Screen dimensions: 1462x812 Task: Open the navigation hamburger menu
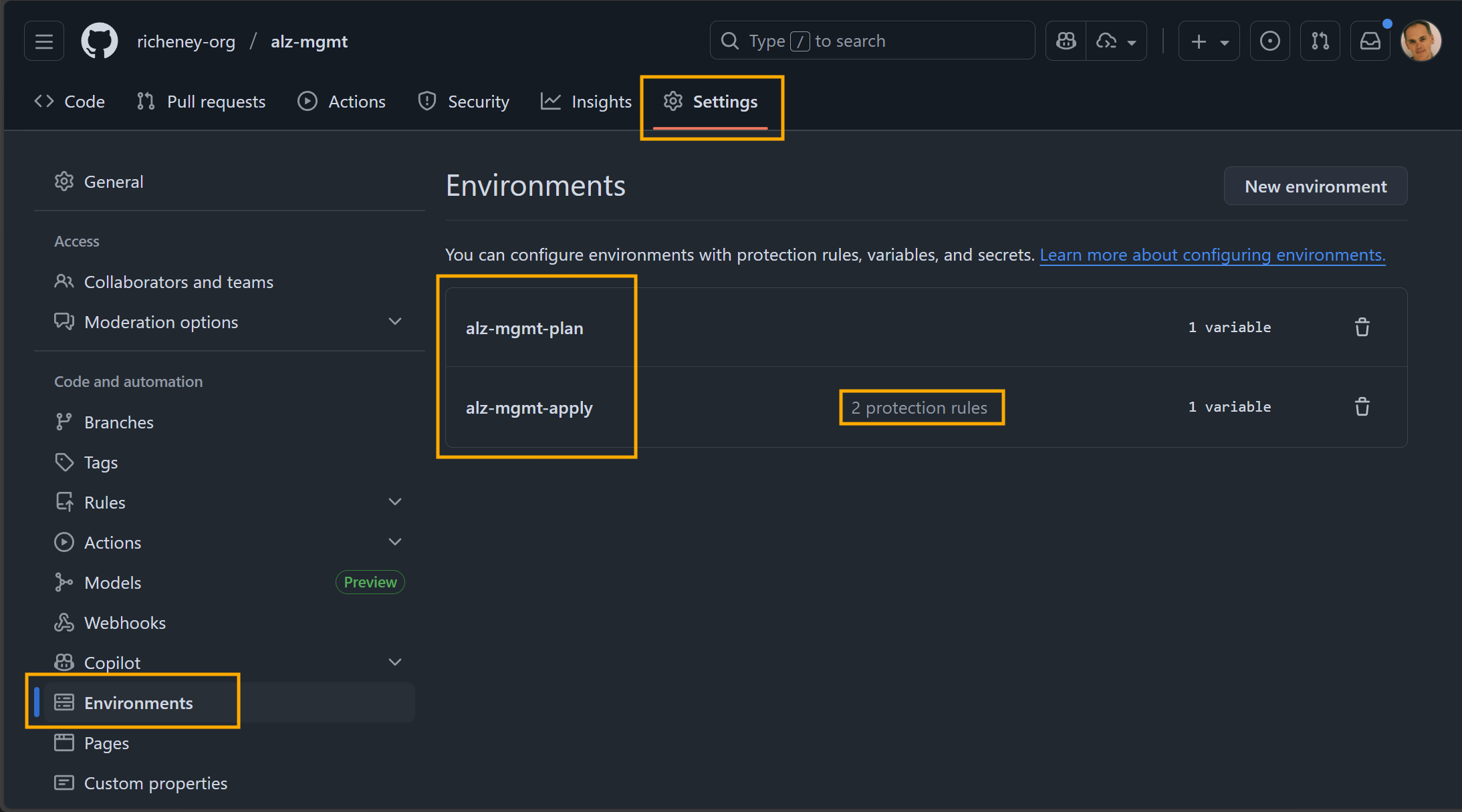pyautogui.click(x=43, y=40)
